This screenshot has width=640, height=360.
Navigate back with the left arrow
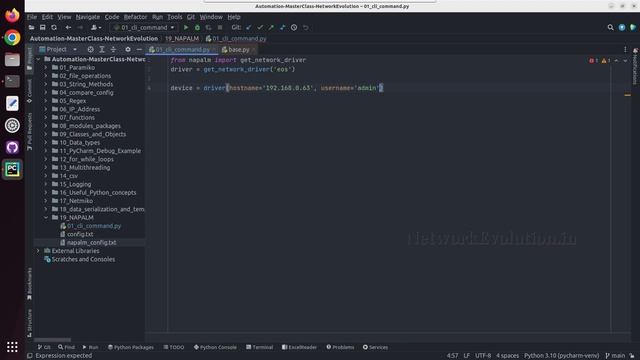tap(68, 27)
